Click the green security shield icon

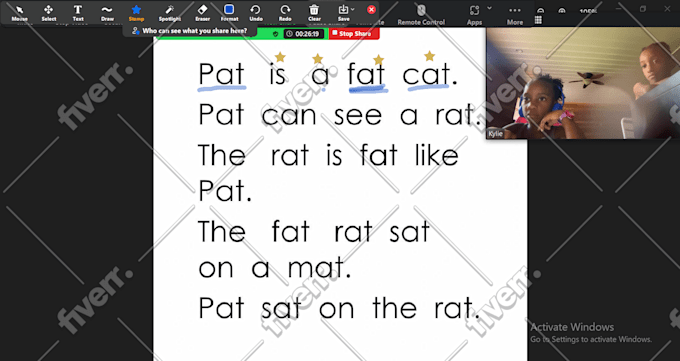point(275,34)
